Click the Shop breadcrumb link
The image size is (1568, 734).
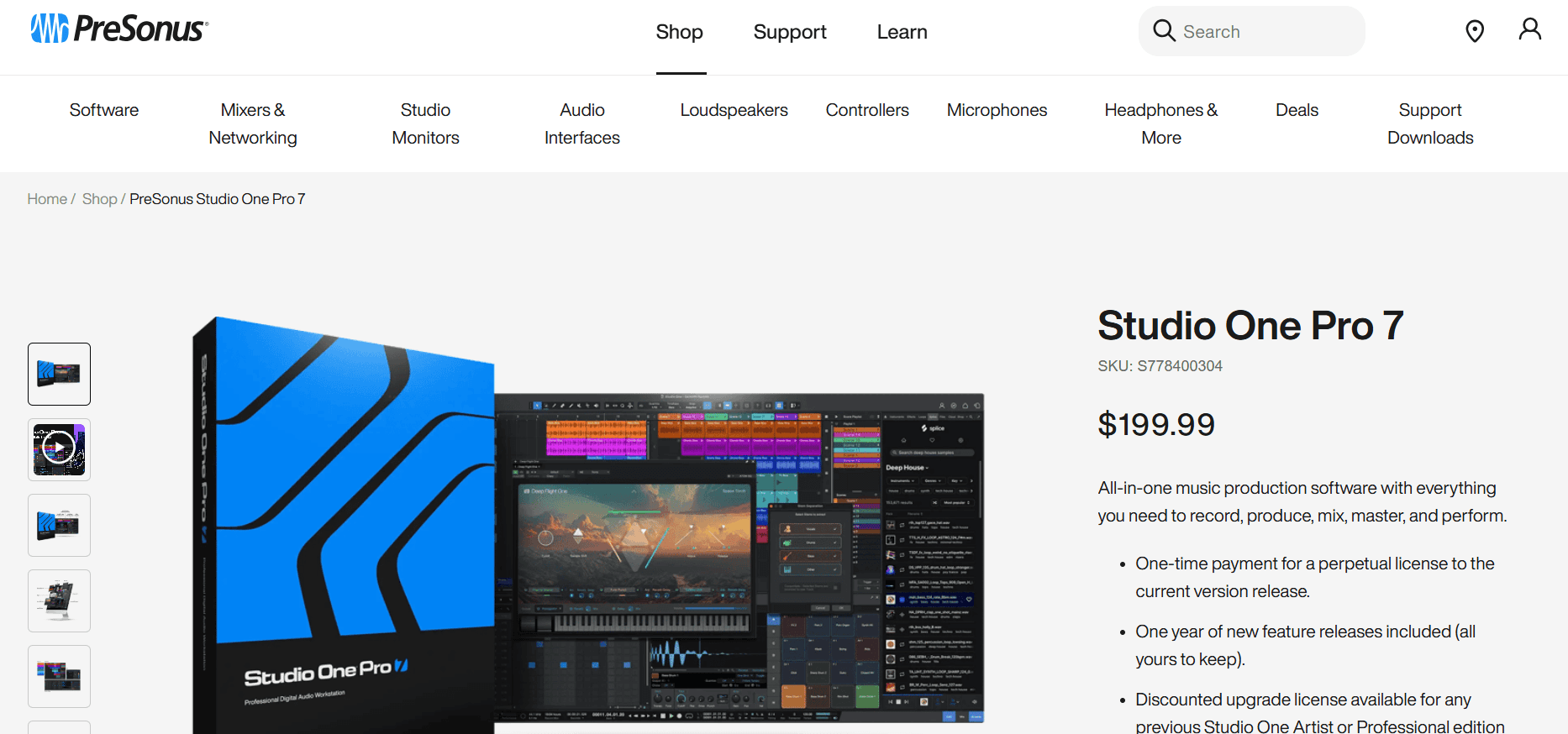click(99, 199)
